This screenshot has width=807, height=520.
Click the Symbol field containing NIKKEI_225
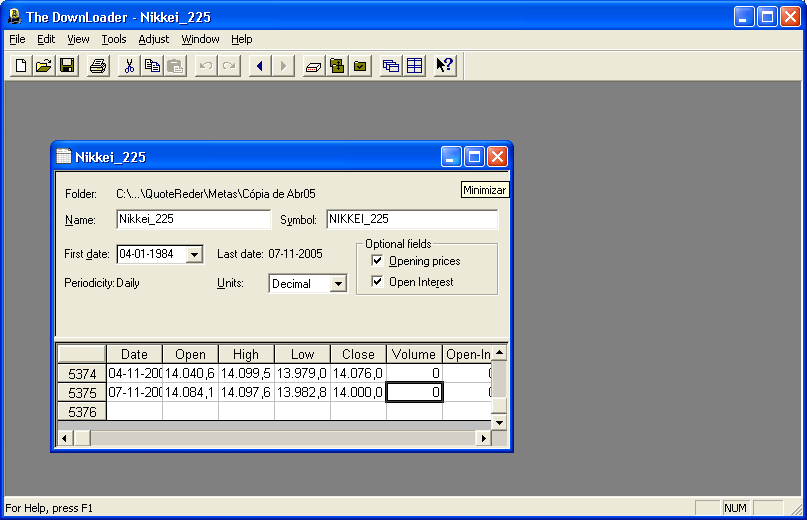pos(412,219)
